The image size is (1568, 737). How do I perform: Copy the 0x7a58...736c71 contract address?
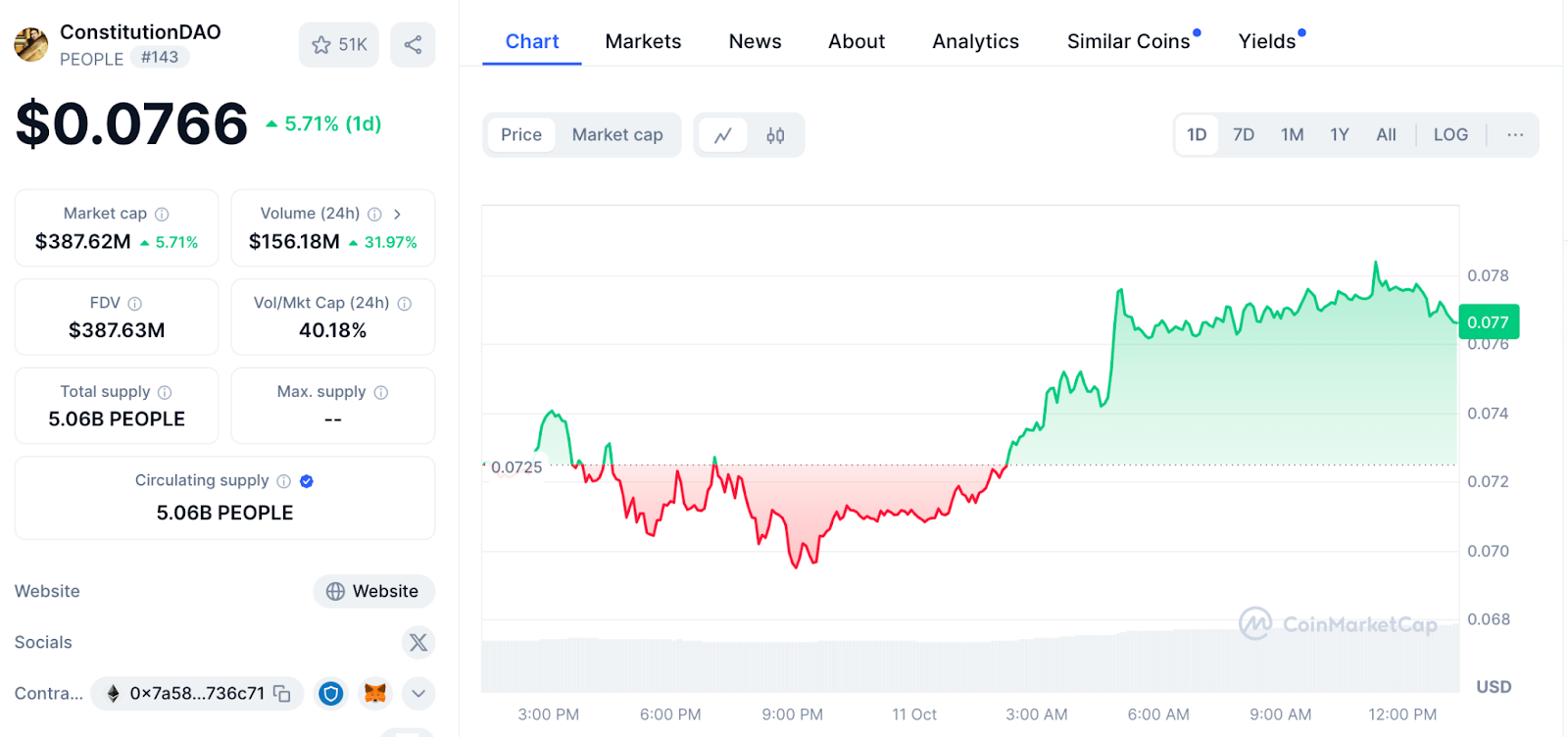282,693
